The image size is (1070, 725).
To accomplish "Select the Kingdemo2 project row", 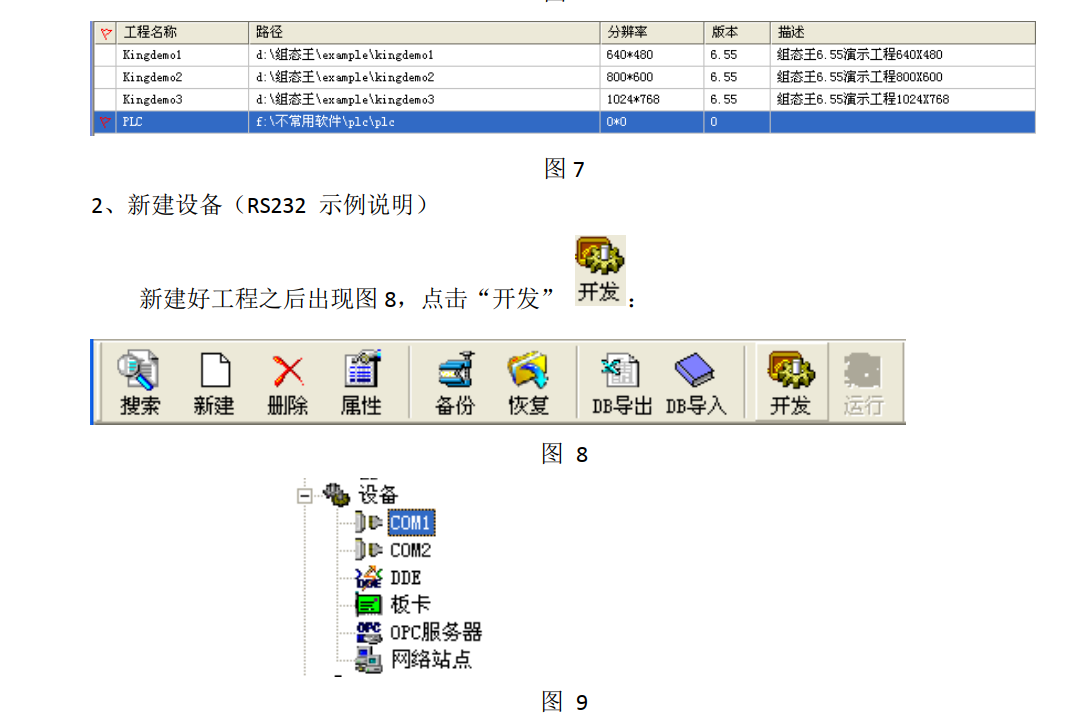I will click(153, 77).
